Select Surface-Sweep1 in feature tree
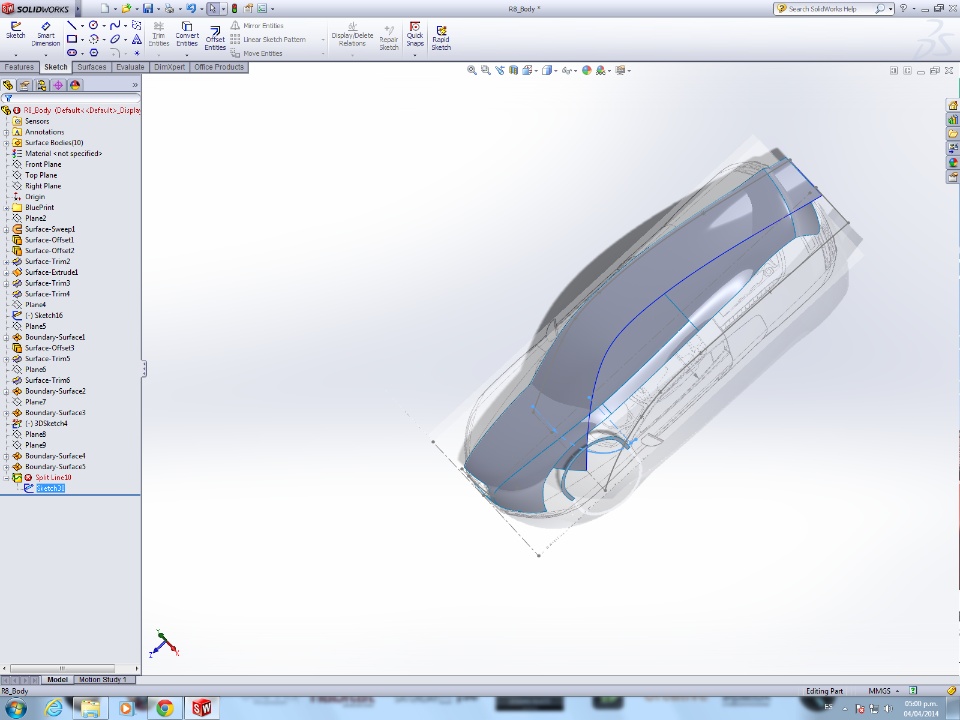This screenshot has height=720, width=960. (50, 229)
